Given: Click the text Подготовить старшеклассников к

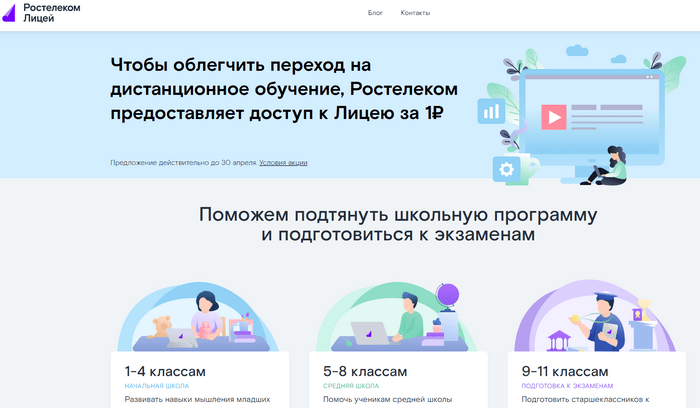Looking at the screenshot, I should [x=585, y=399].
